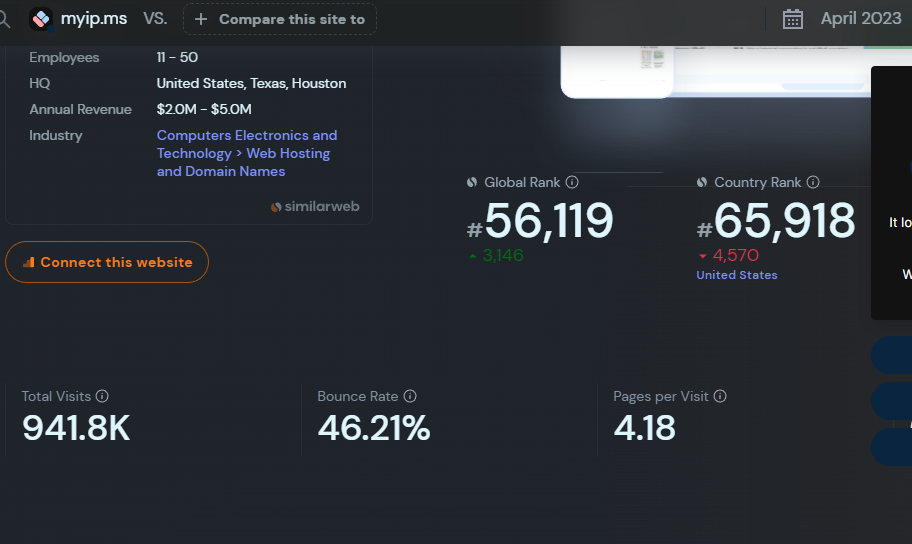The width and height of the screenshot is (912, 544).
Task: Click the Country Rank info icon
Action: (813, 182)
